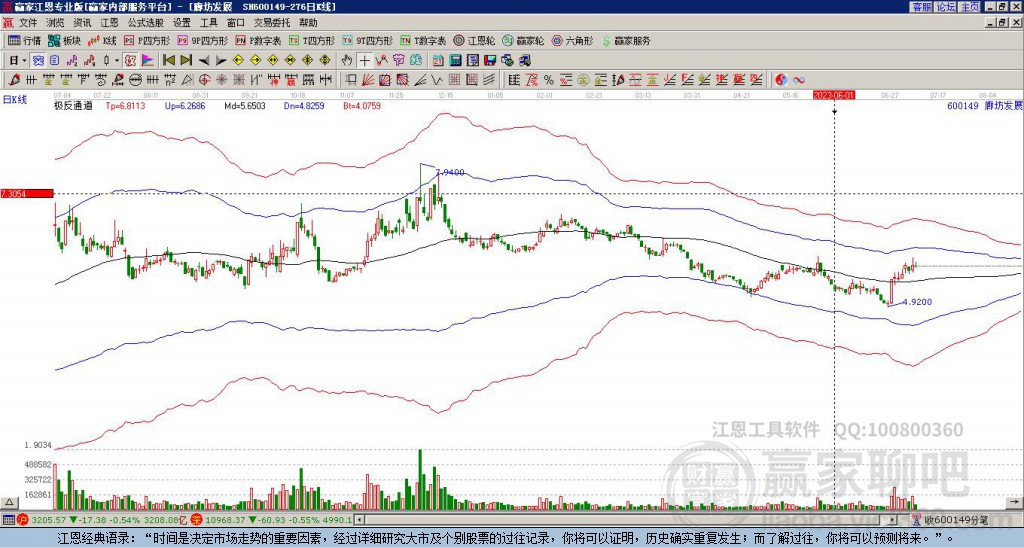Open the T四方形 tool
Viewport: 1024px width, 548px height.
(312, 40)
